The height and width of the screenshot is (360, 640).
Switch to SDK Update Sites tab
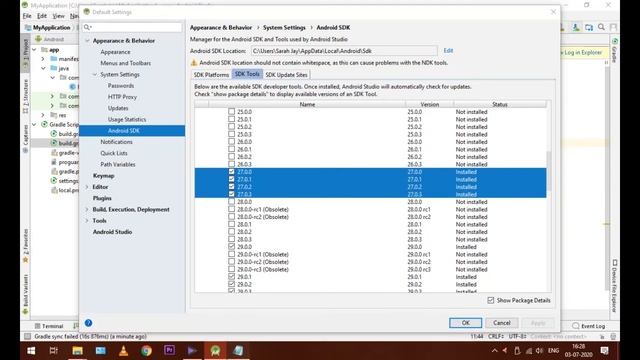point(286,75)
